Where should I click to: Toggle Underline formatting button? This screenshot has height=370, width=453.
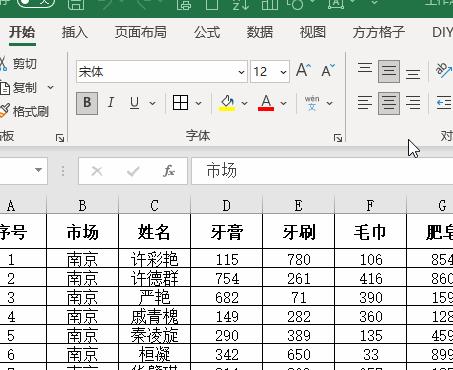tap(134, 103)
